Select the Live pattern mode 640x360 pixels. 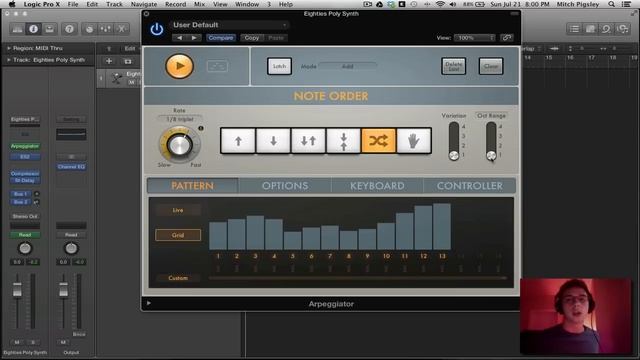point(178,210)
